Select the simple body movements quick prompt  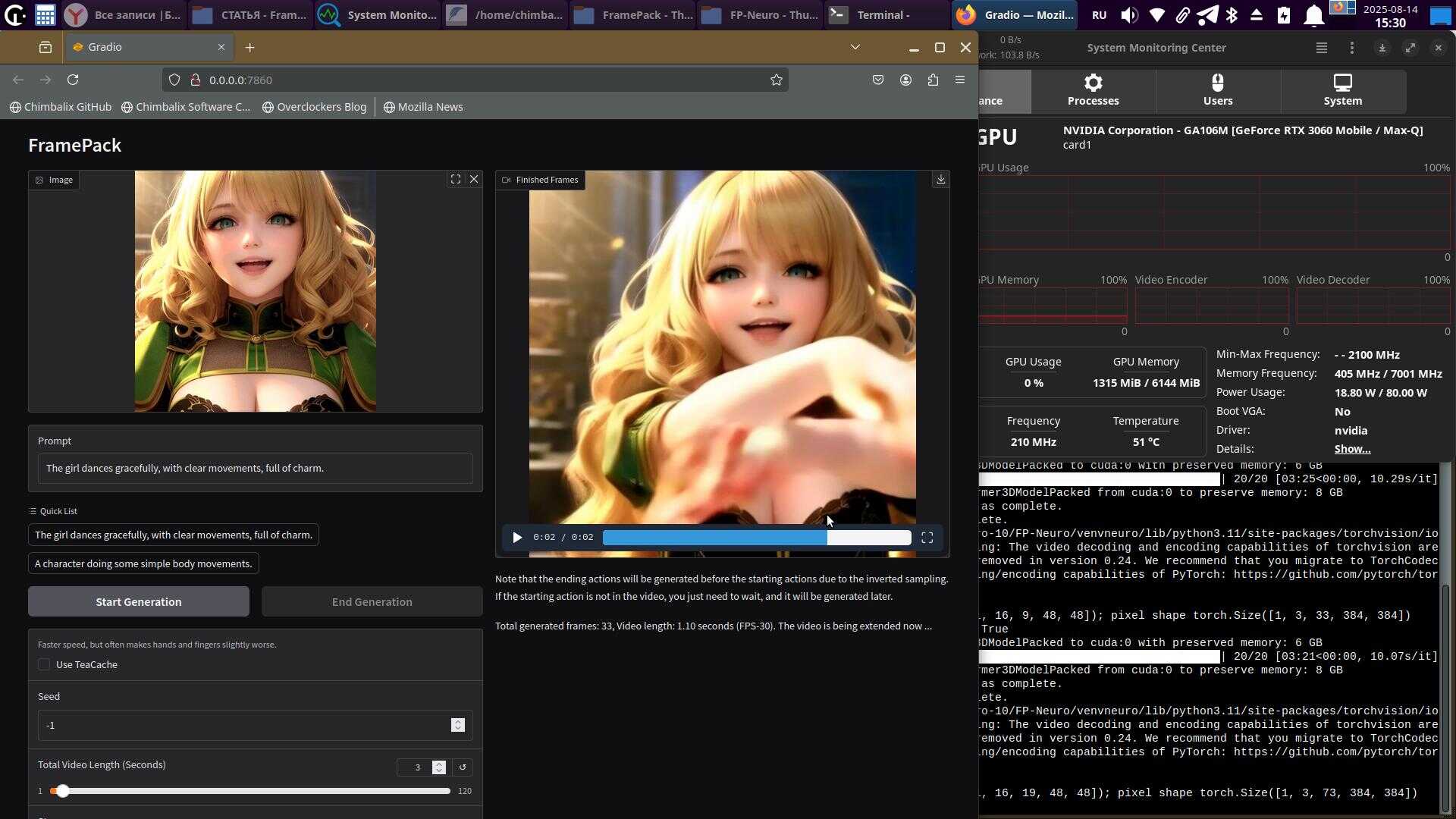(143, 564)
